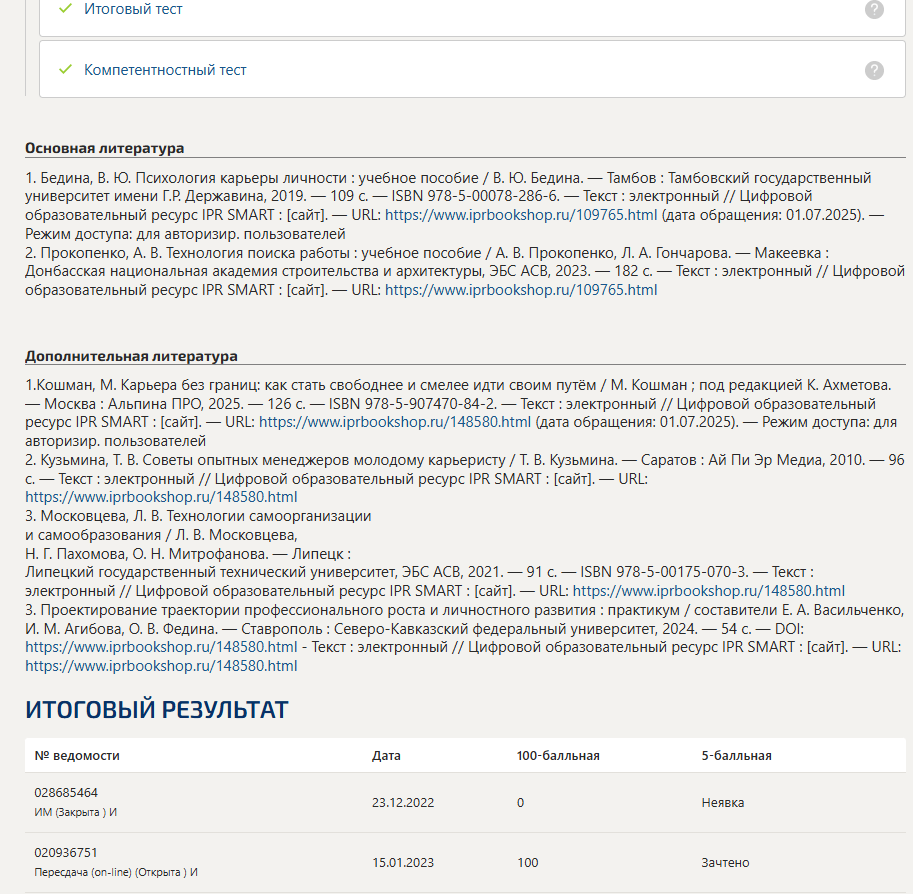Viewport: 913px width, 894px height.
Task: Click help icon beside Итоговый тест
Action: [x=873, y=9]
